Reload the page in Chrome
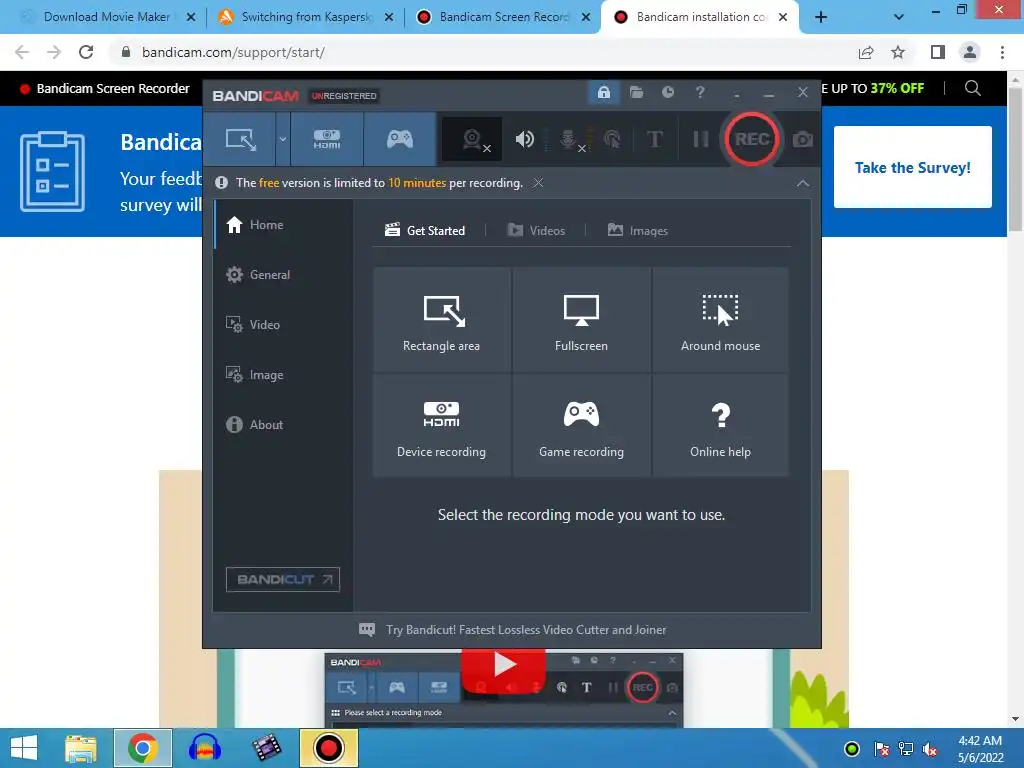Screen dimensions: 1024x768 [x=86, y=52]
